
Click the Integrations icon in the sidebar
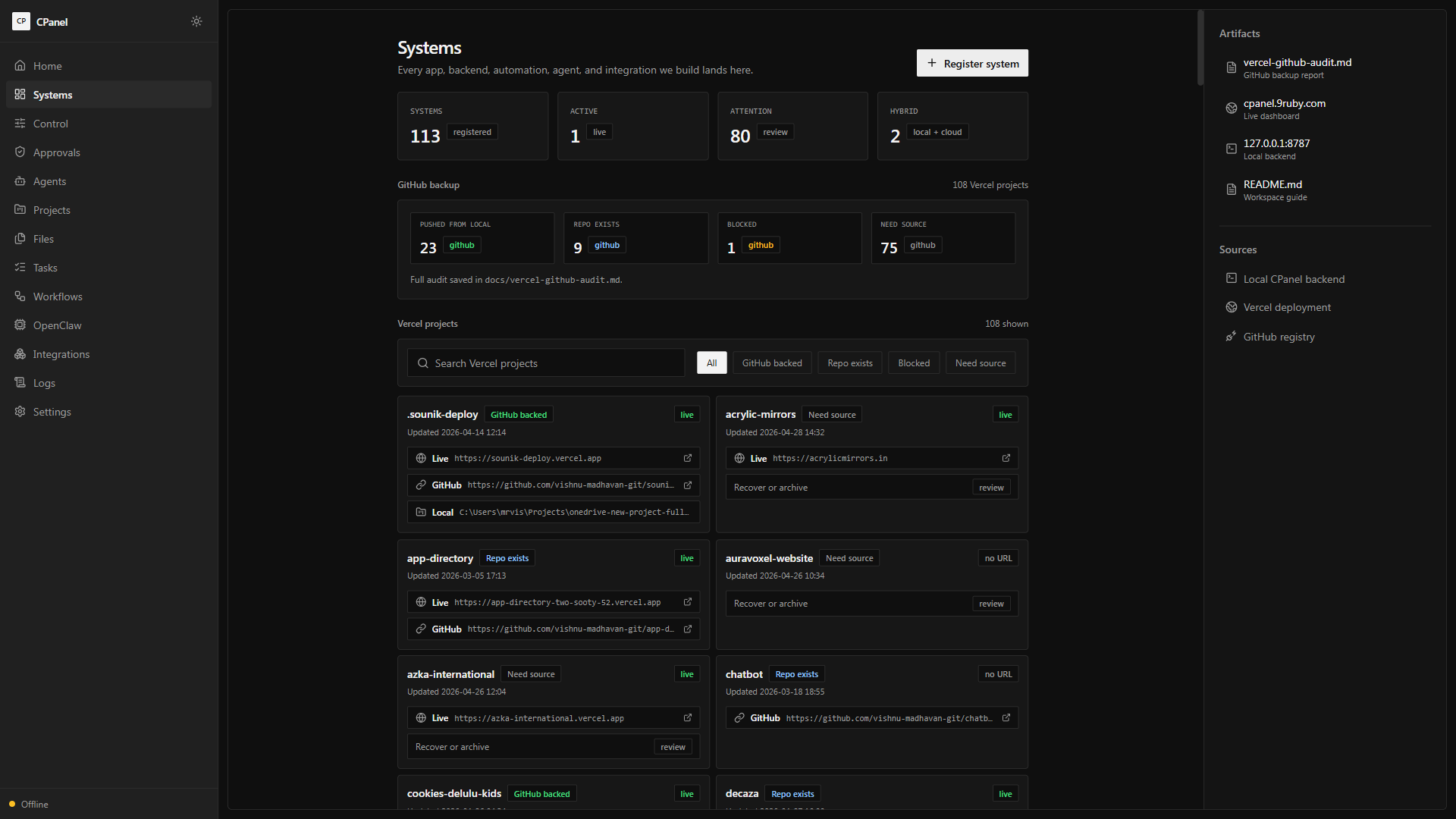pos(20,354)
